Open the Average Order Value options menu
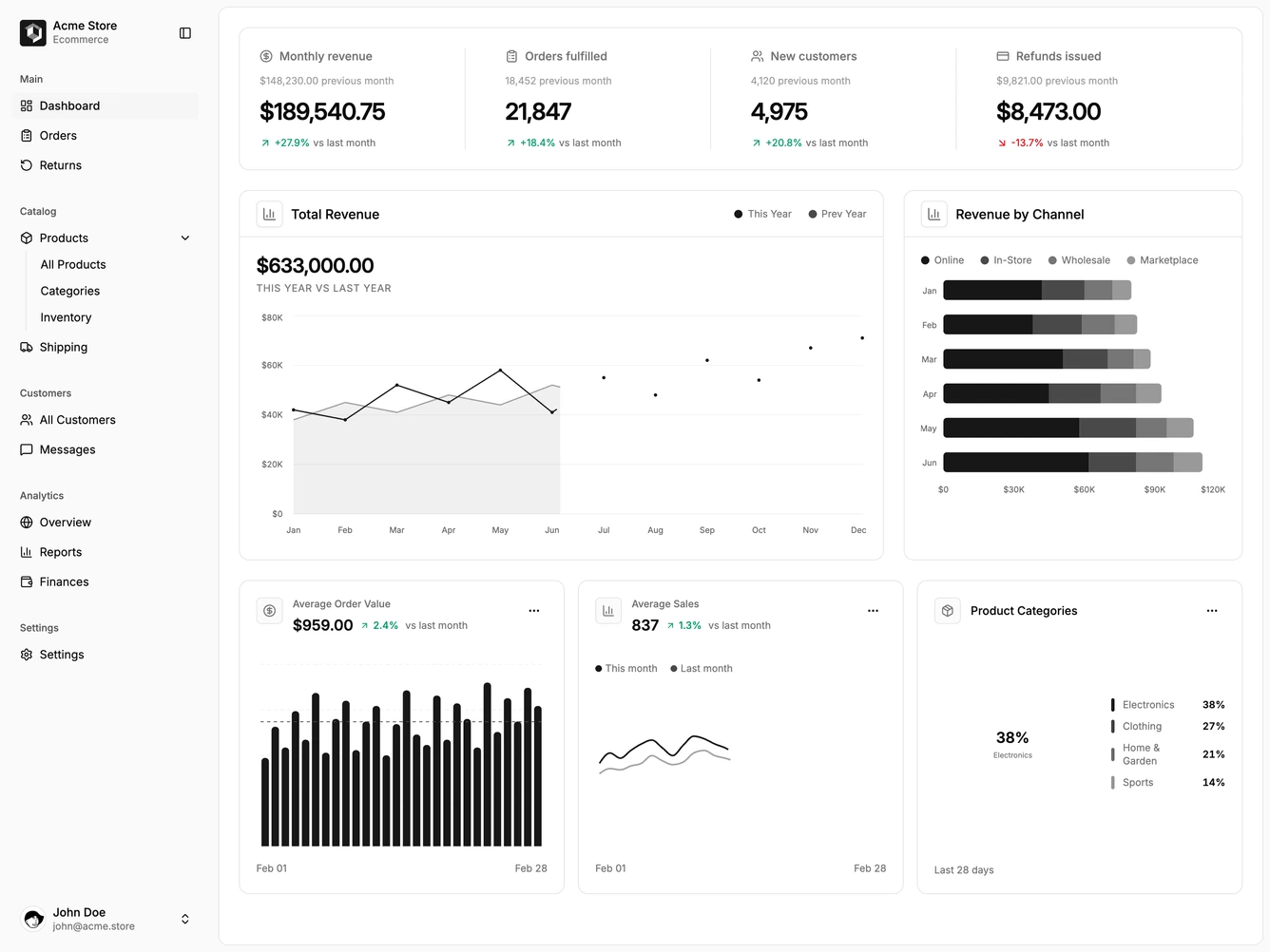1270x952 pixels. tap(534, 611)
